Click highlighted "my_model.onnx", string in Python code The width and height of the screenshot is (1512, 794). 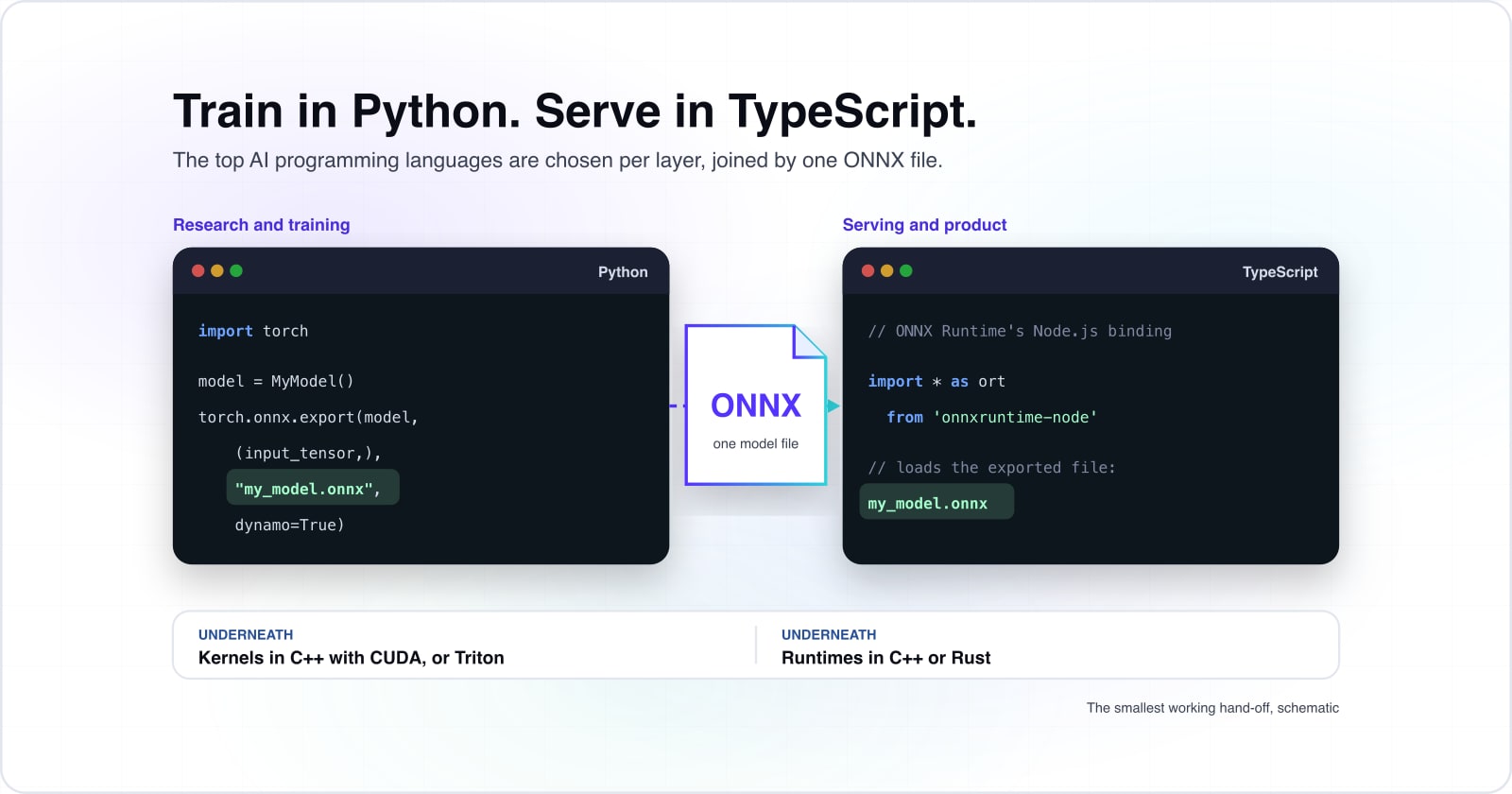click(x=313, y=488)
